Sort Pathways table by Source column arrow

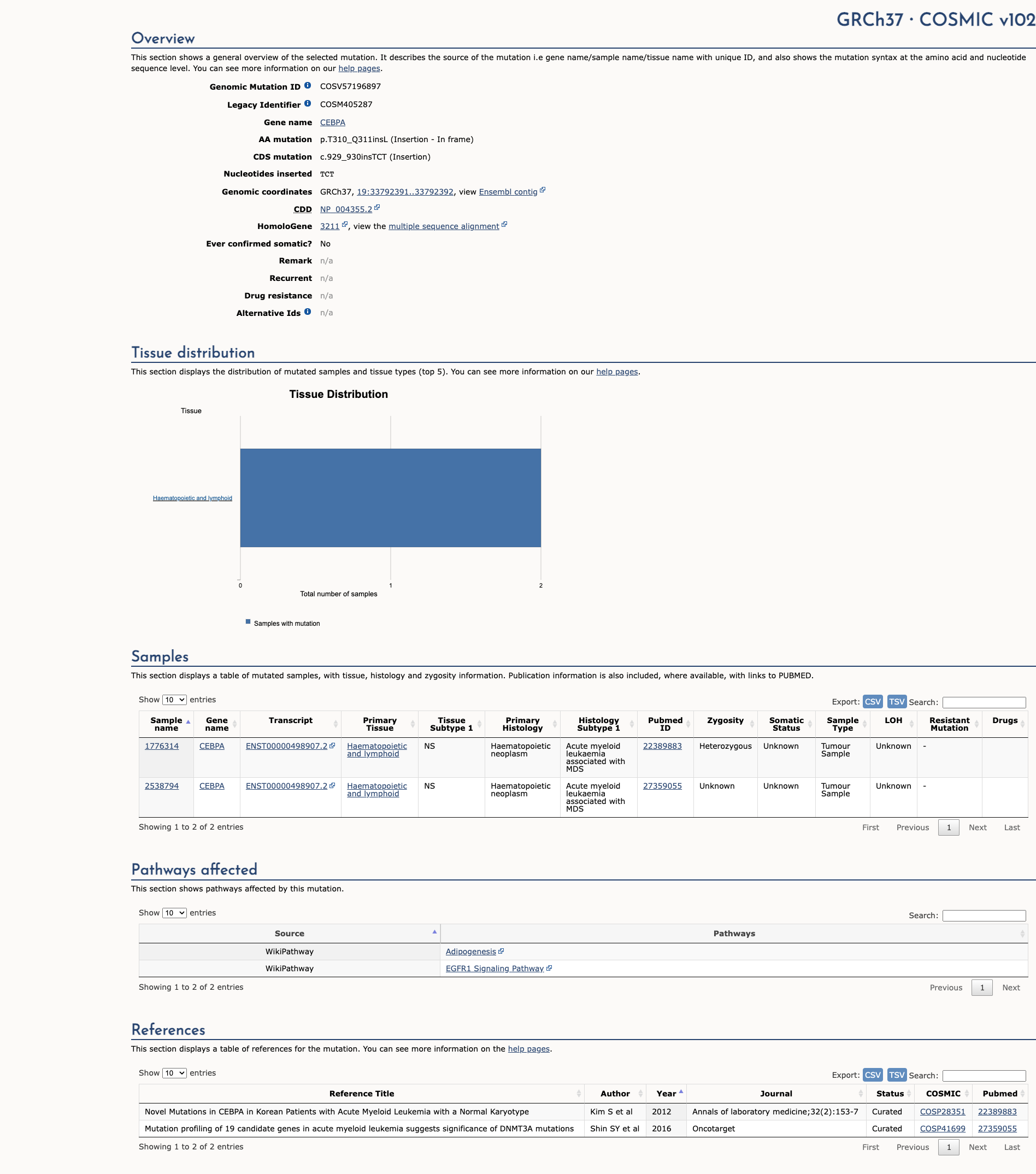click(435, 932)
